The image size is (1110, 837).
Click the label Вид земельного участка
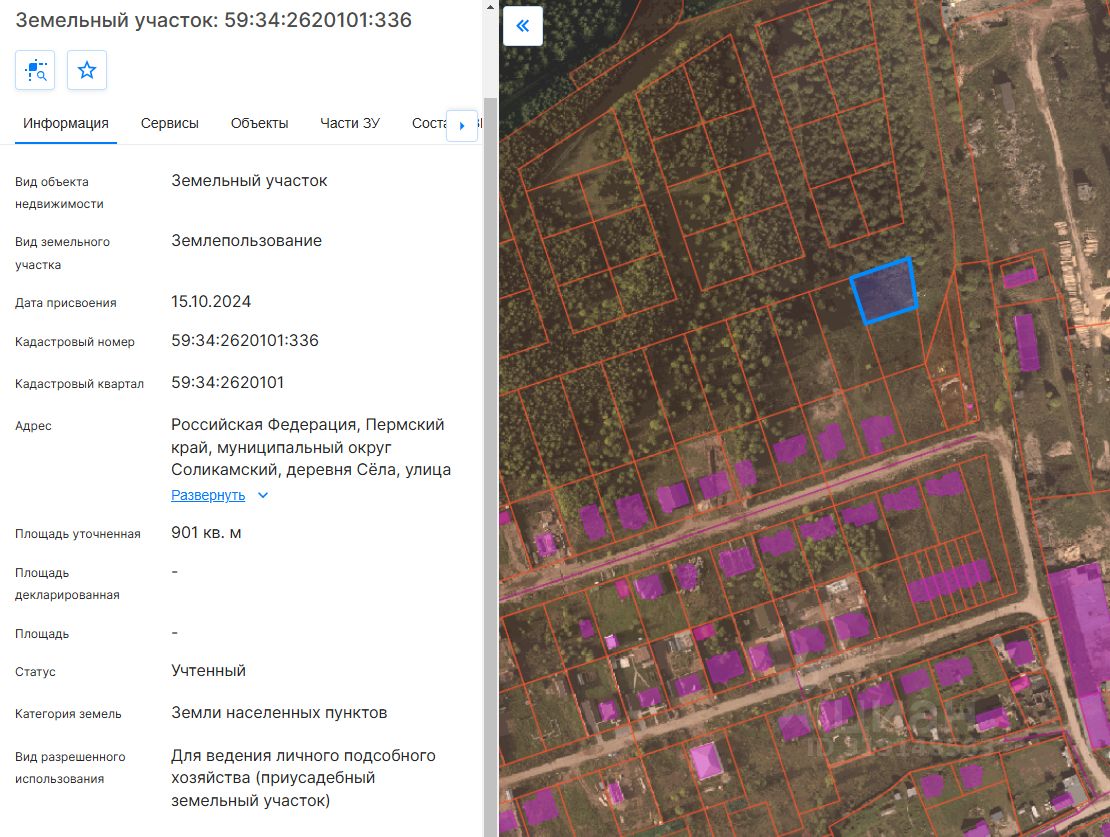(62, 253)
